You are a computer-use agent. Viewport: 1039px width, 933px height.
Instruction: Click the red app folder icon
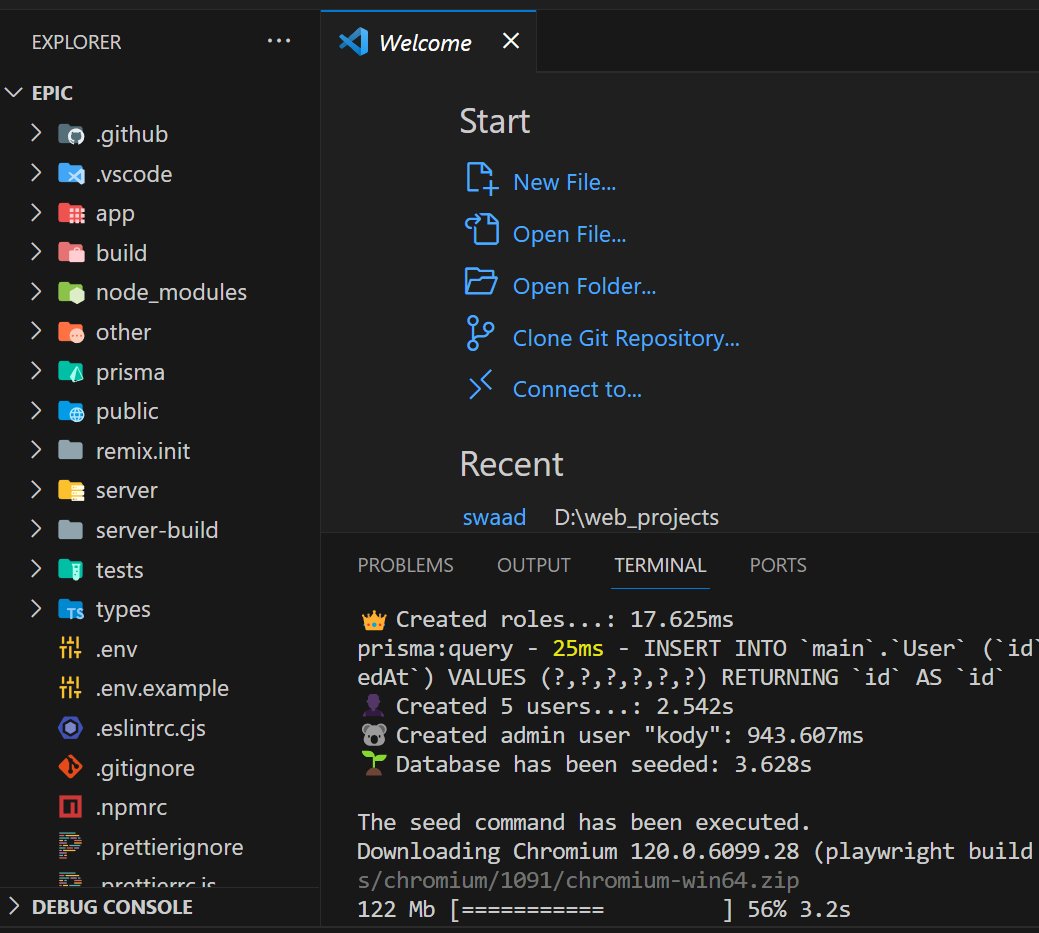(x=71, y=213)
